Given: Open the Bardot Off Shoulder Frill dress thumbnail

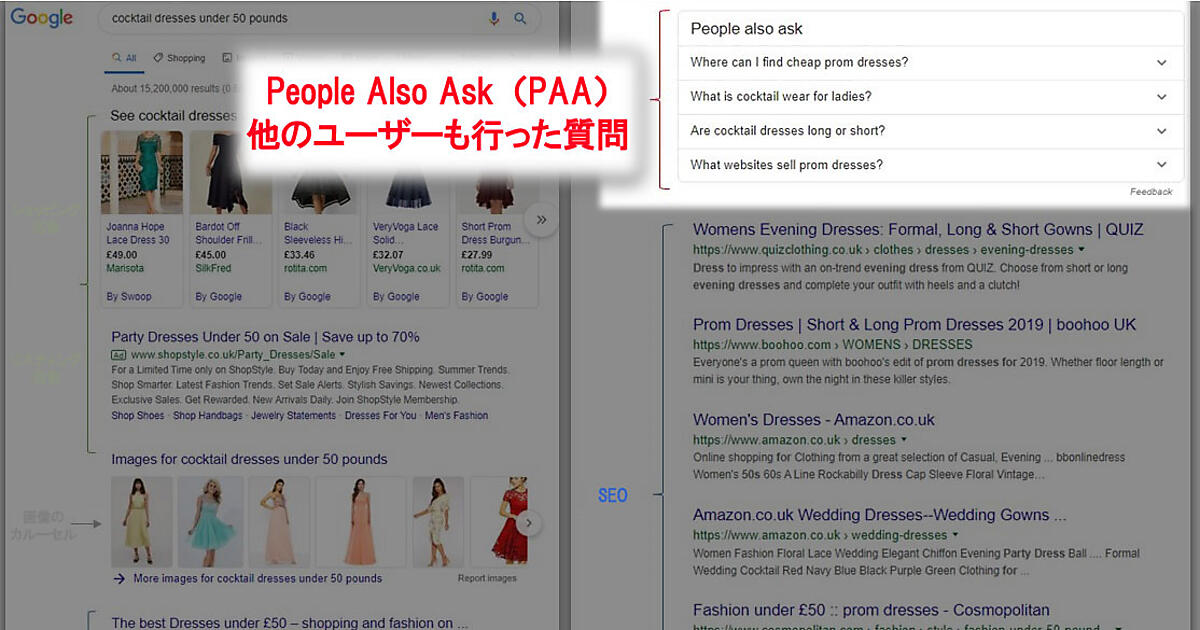Looking at the screenshot, I should pos(230,172).
